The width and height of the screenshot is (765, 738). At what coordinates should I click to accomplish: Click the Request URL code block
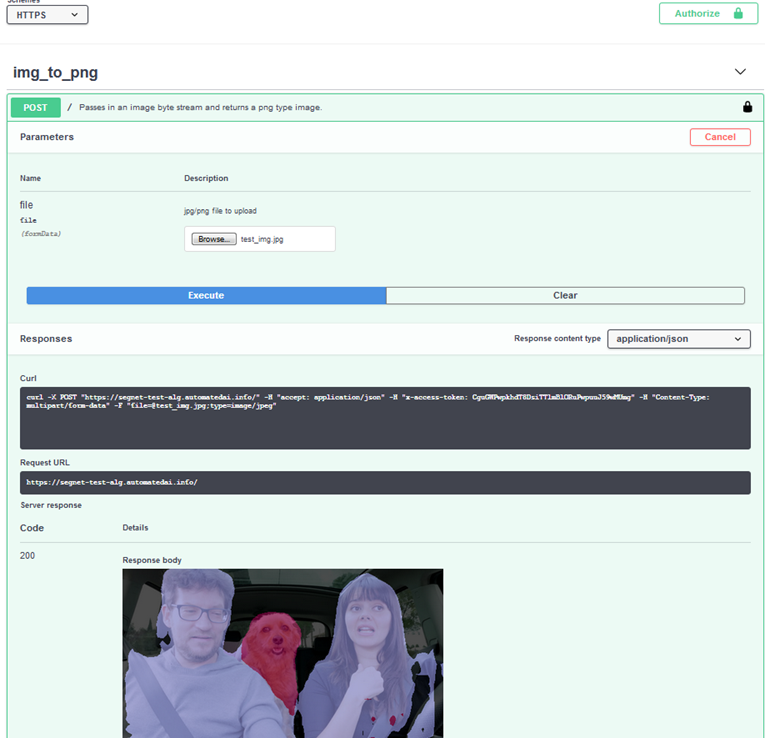pos(385,483)
